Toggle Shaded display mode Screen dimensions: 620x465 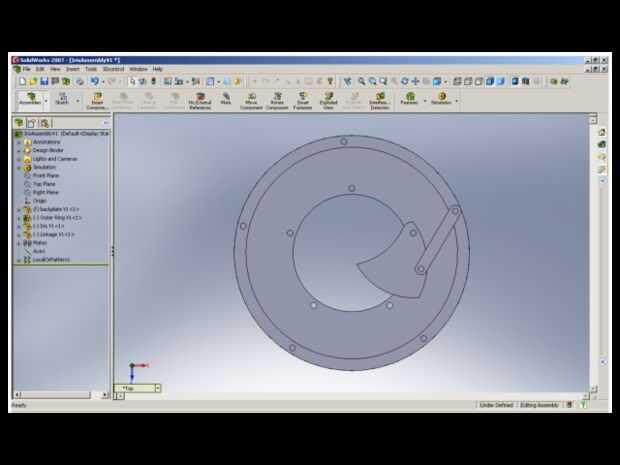click(500, 81)
